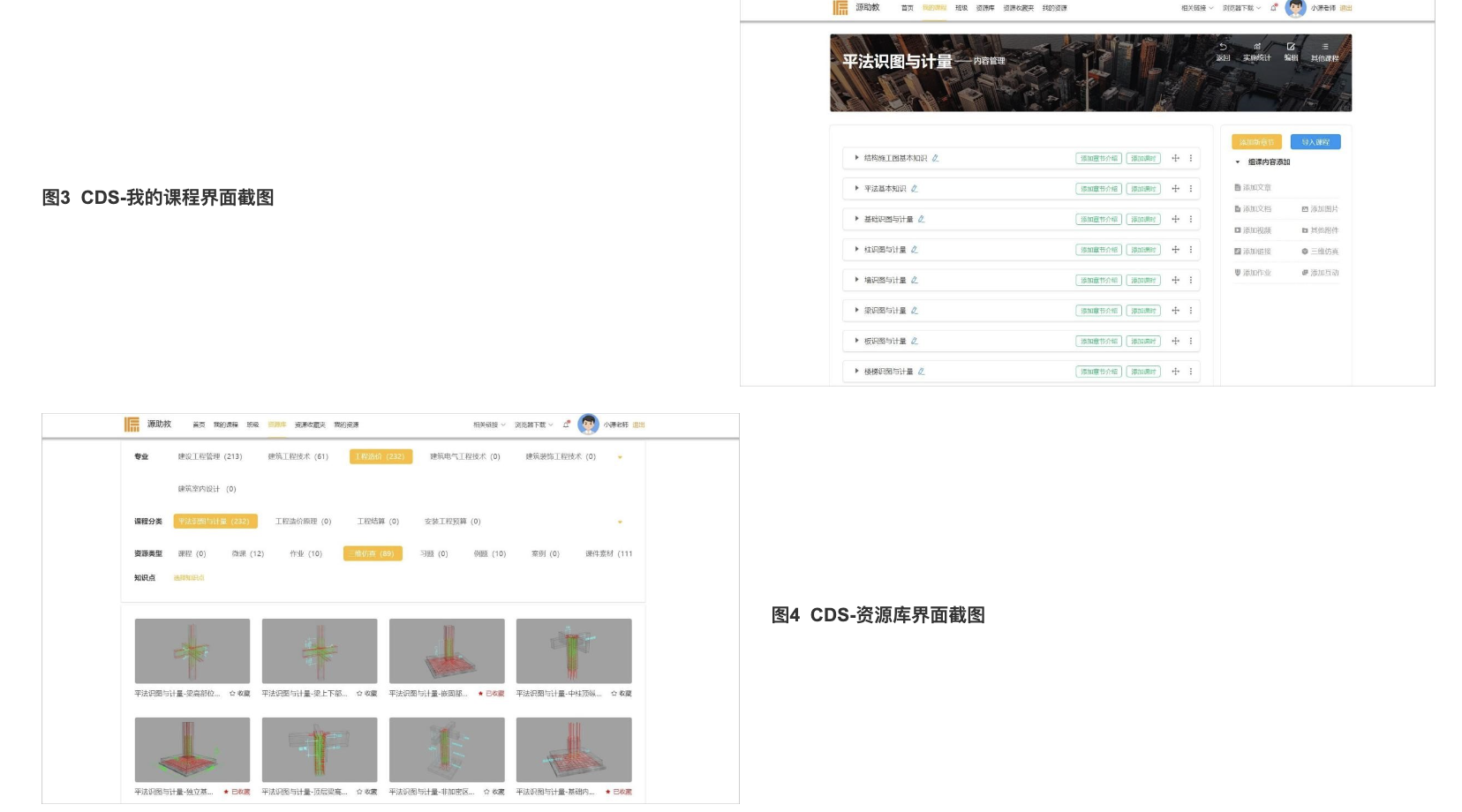Click 添加课时 button for 梁识图与计量
This screenshot has width=1462, height=812.
click(x=1143, y=311)
